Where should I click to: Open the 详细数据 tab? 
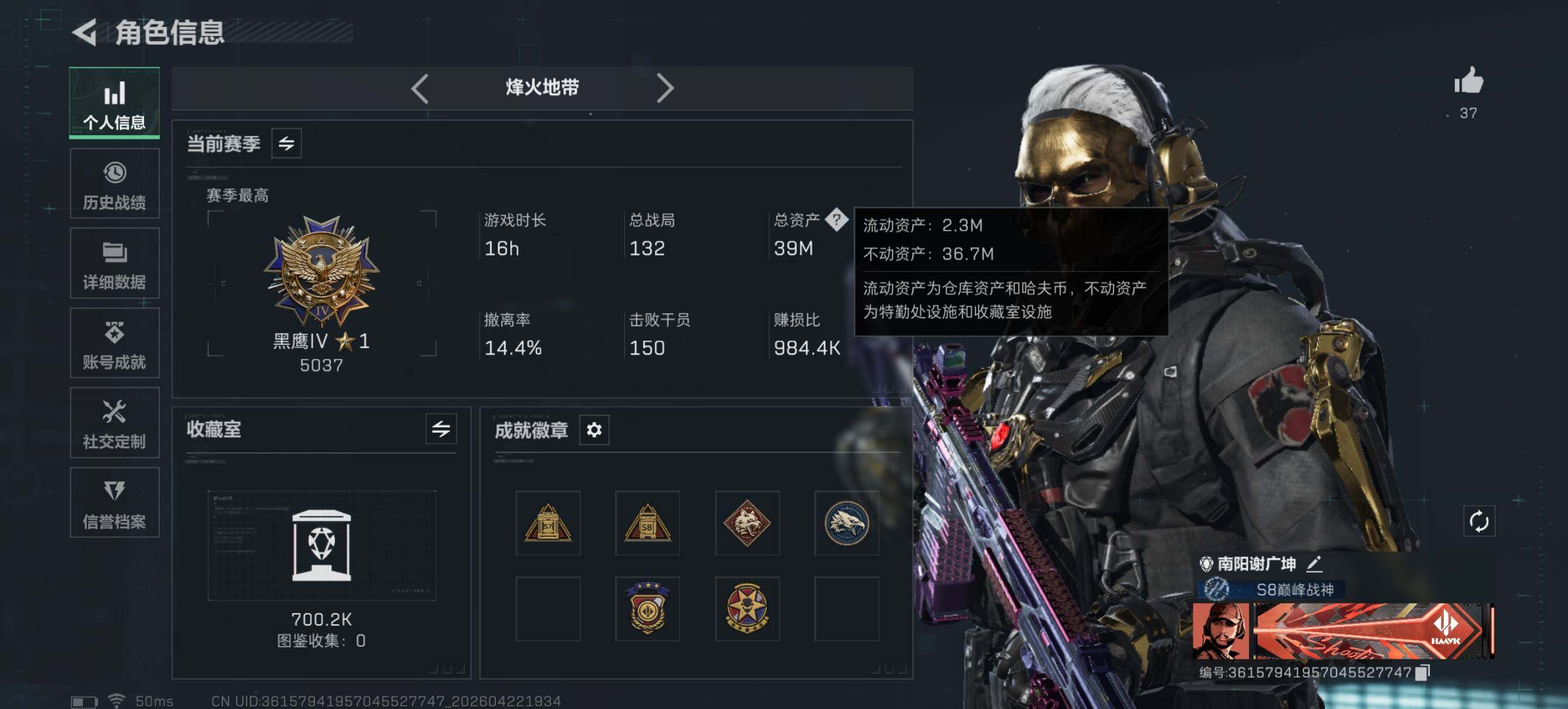(115, 264)
